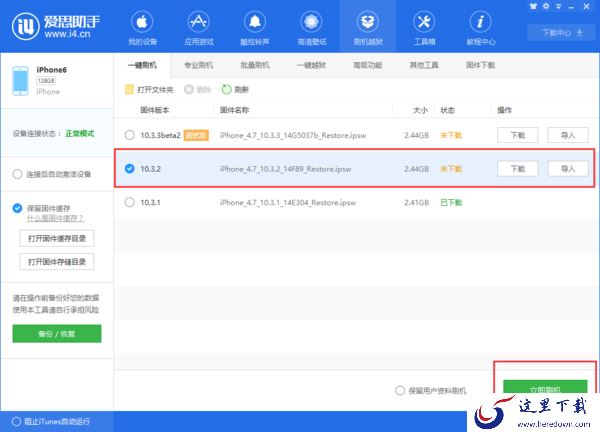
Task: Toggle the 保留固件缓存 keep firmware cache checkbox
Action: pos(17,208)
